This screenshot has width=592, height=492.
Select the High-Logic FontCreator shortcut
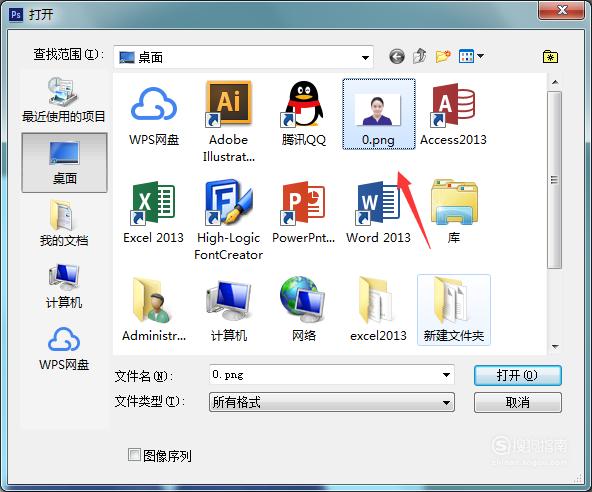tap(228, 202)
